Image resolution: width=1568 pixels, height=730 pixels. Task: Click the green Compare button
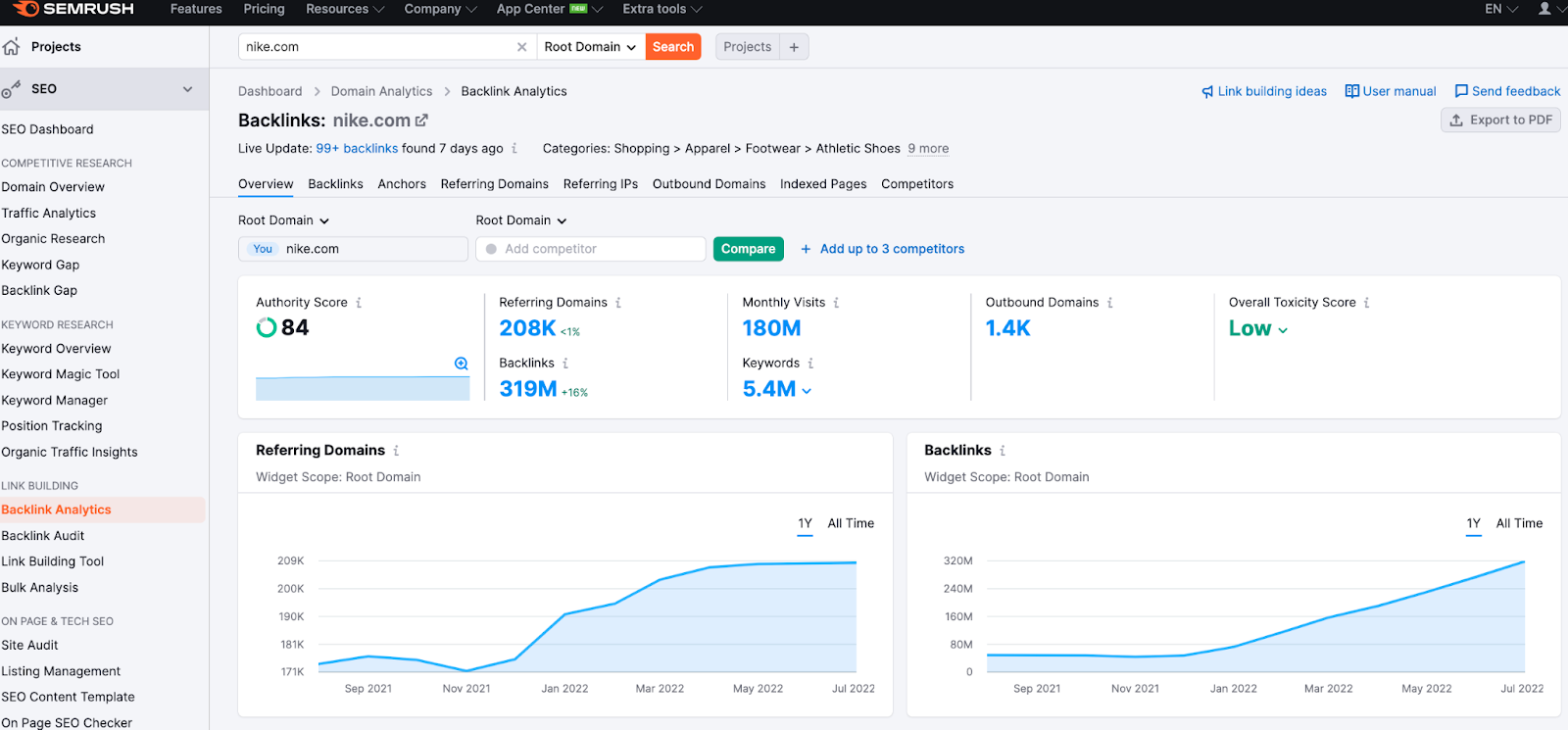click(749, 249)
